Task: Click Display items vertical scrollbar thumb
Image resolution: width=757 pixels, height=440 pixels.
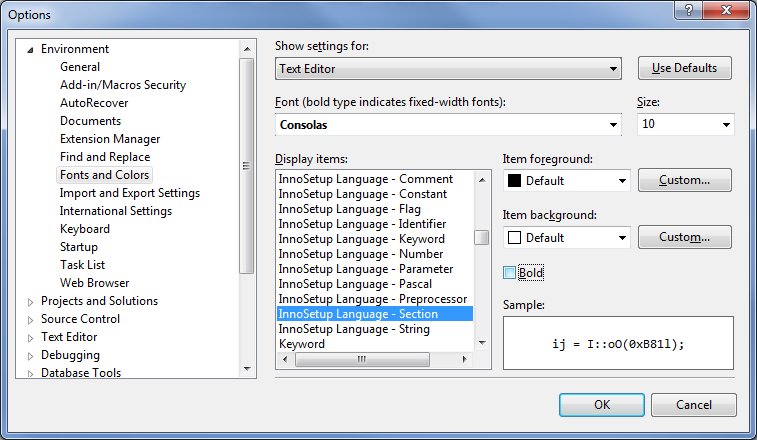Action: coord(481,237)
